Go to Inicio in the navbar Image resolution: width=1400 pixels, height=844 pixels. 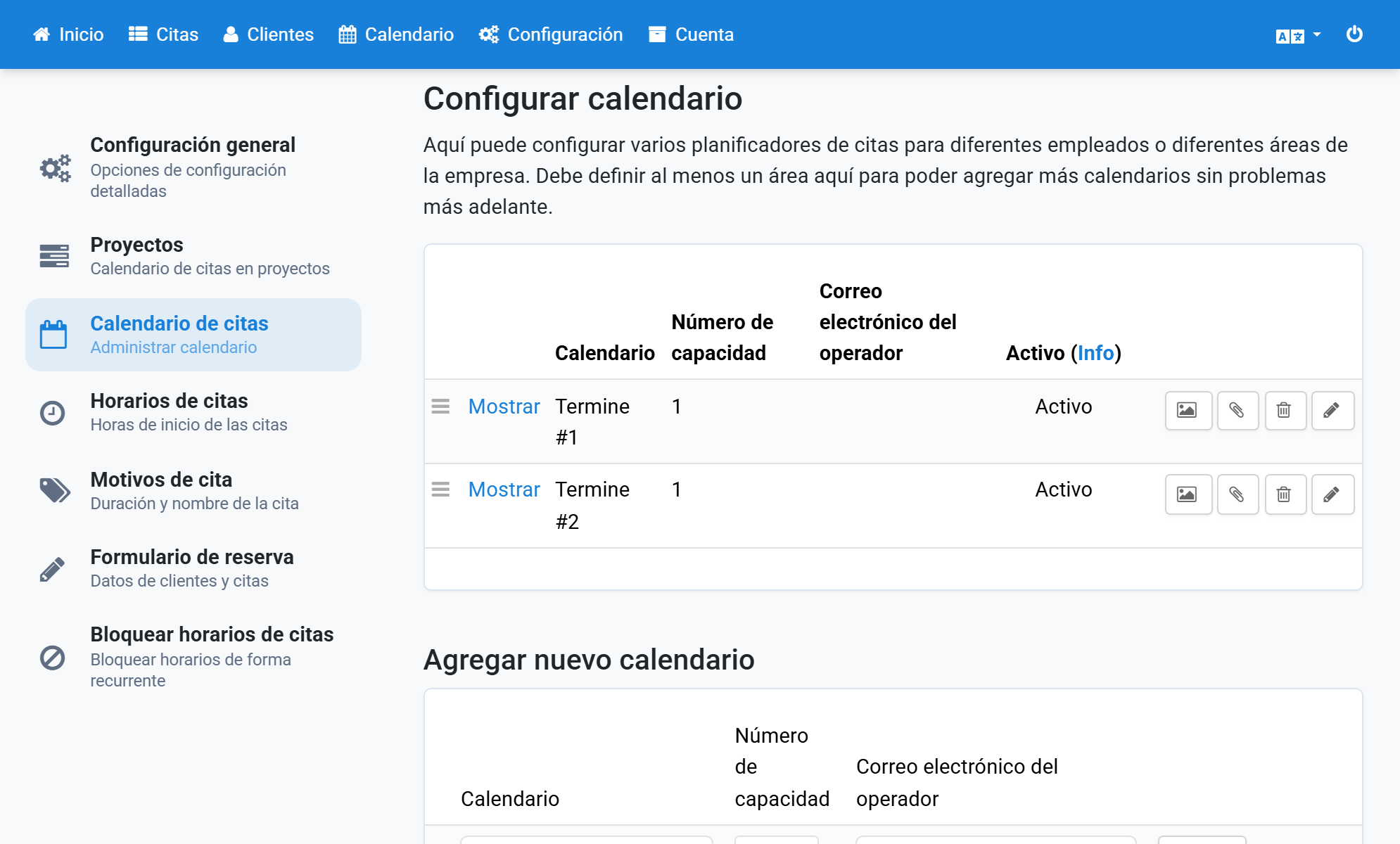pos(68,34)
